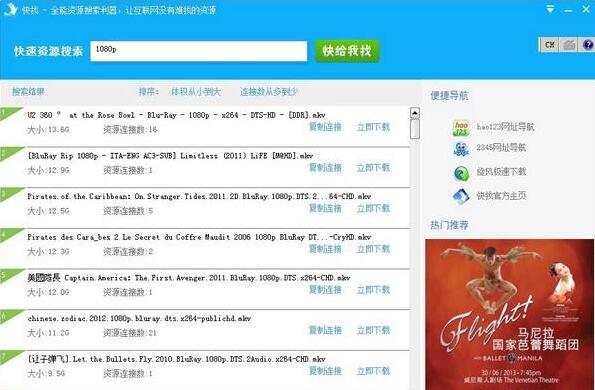Toggle the CH language button
Image resolution: width=595 pixels, height=390 pixels.
tap(549, 45)
